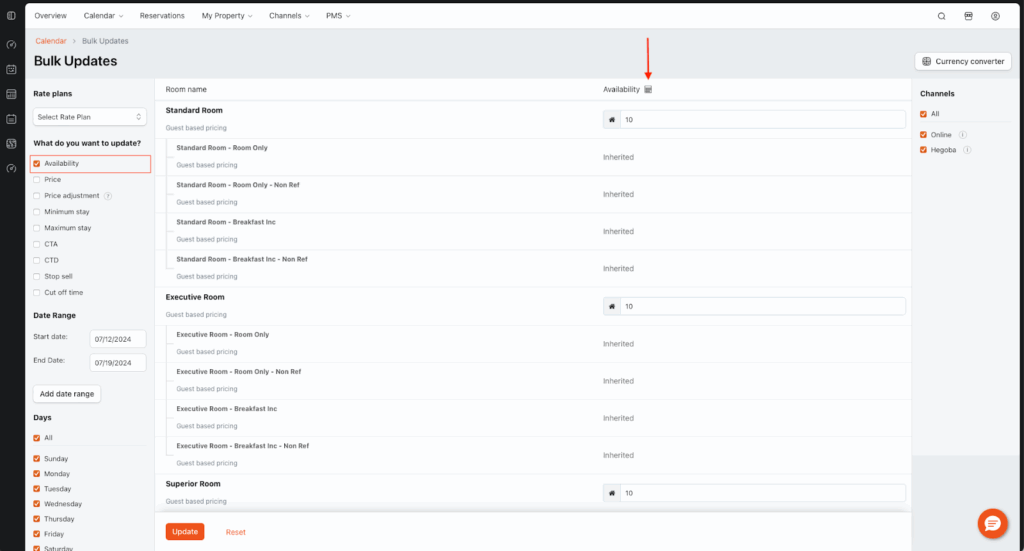Tick the Stop sell checkbox
The height and width of the screenshot is (551, 1024).
(37, 276)
